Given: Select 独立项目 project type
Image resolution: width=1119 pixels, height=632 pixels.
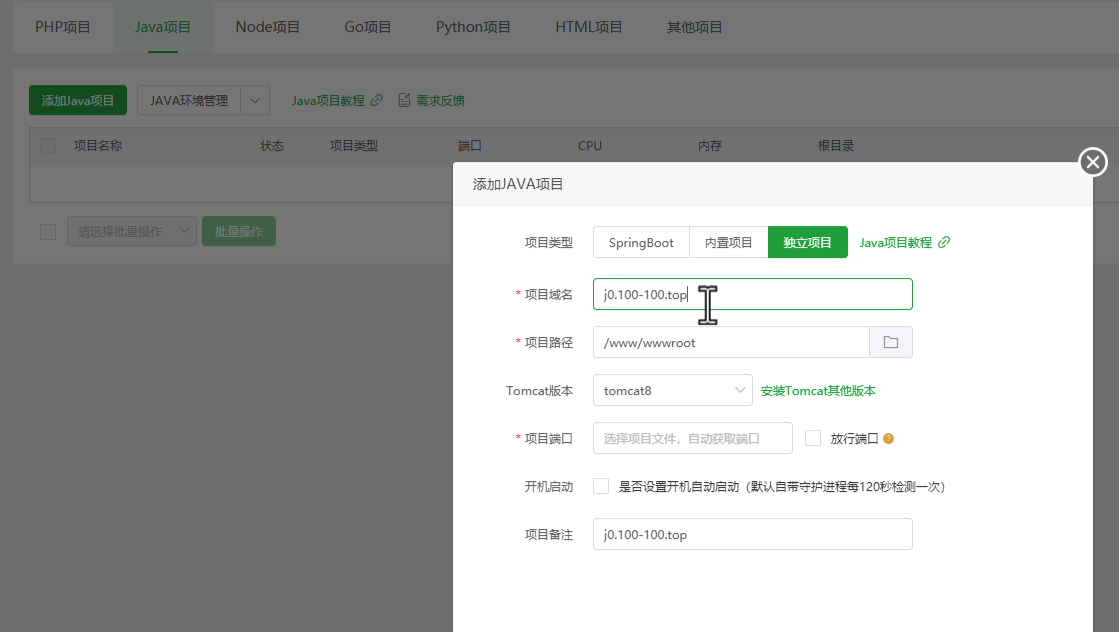Looking at the screenshot, I should (808, 243).
